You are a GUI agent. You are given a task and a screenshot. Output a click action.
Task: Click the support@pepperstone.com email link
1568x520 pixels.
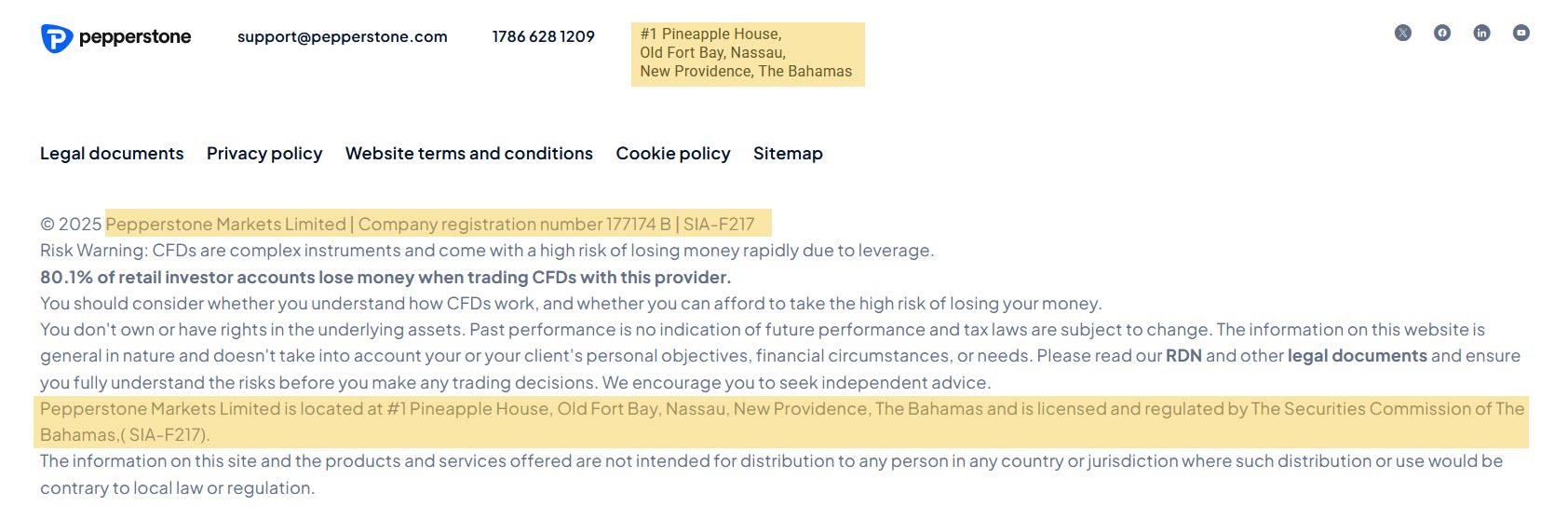342,37
